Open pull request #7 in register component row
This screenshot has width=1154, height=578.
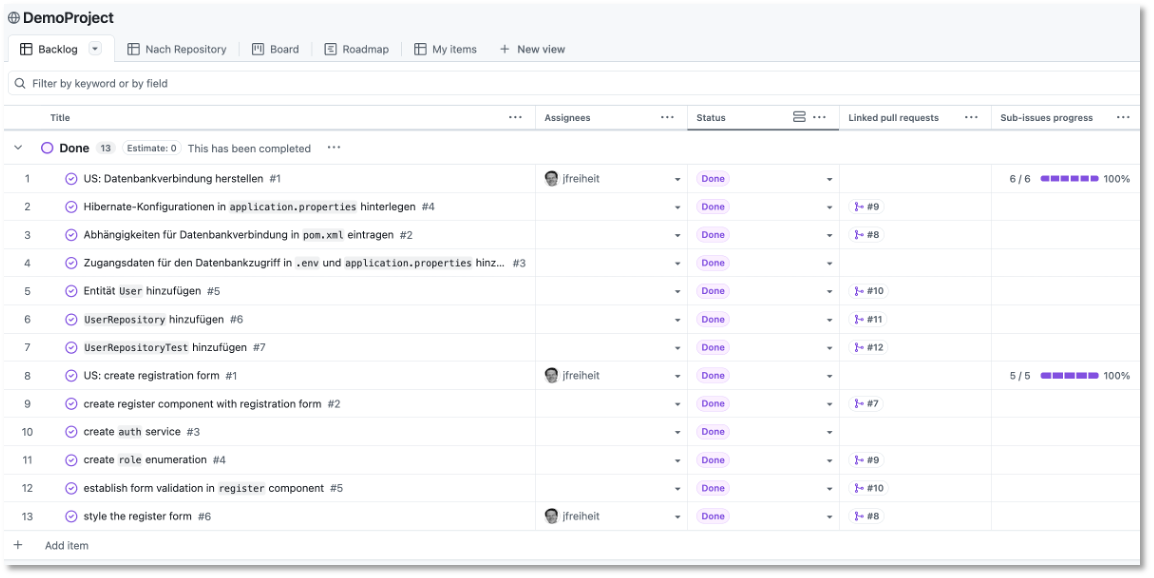coord(866,403)
